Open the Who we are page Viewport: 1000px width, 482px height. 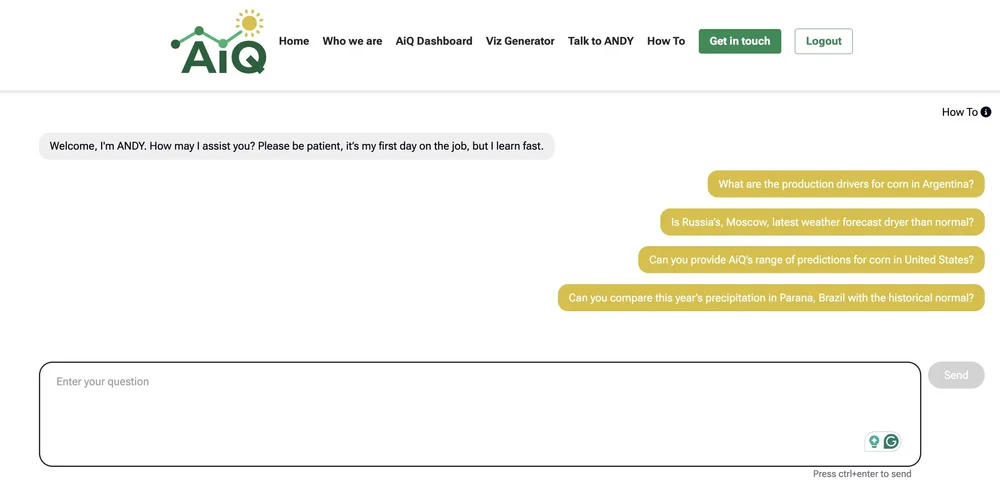coord(352,41)
